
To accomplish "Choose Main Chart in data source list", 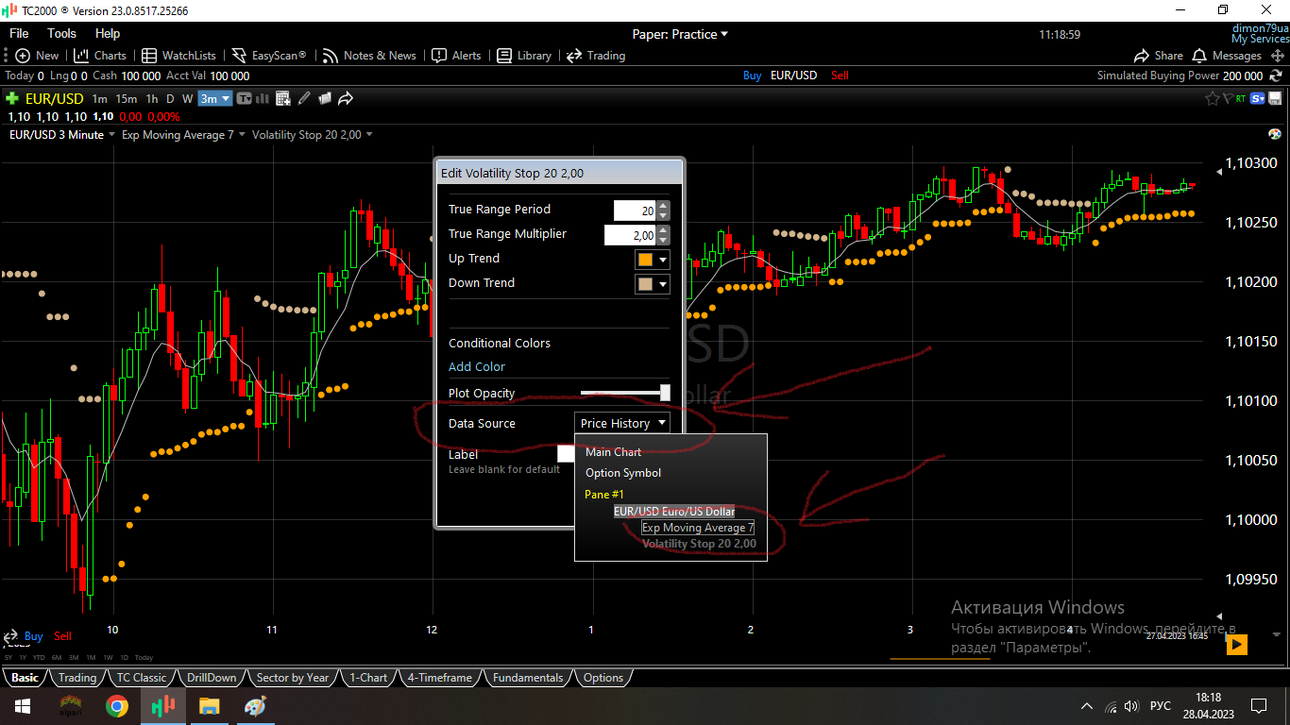I will click(x=613, y=452).
